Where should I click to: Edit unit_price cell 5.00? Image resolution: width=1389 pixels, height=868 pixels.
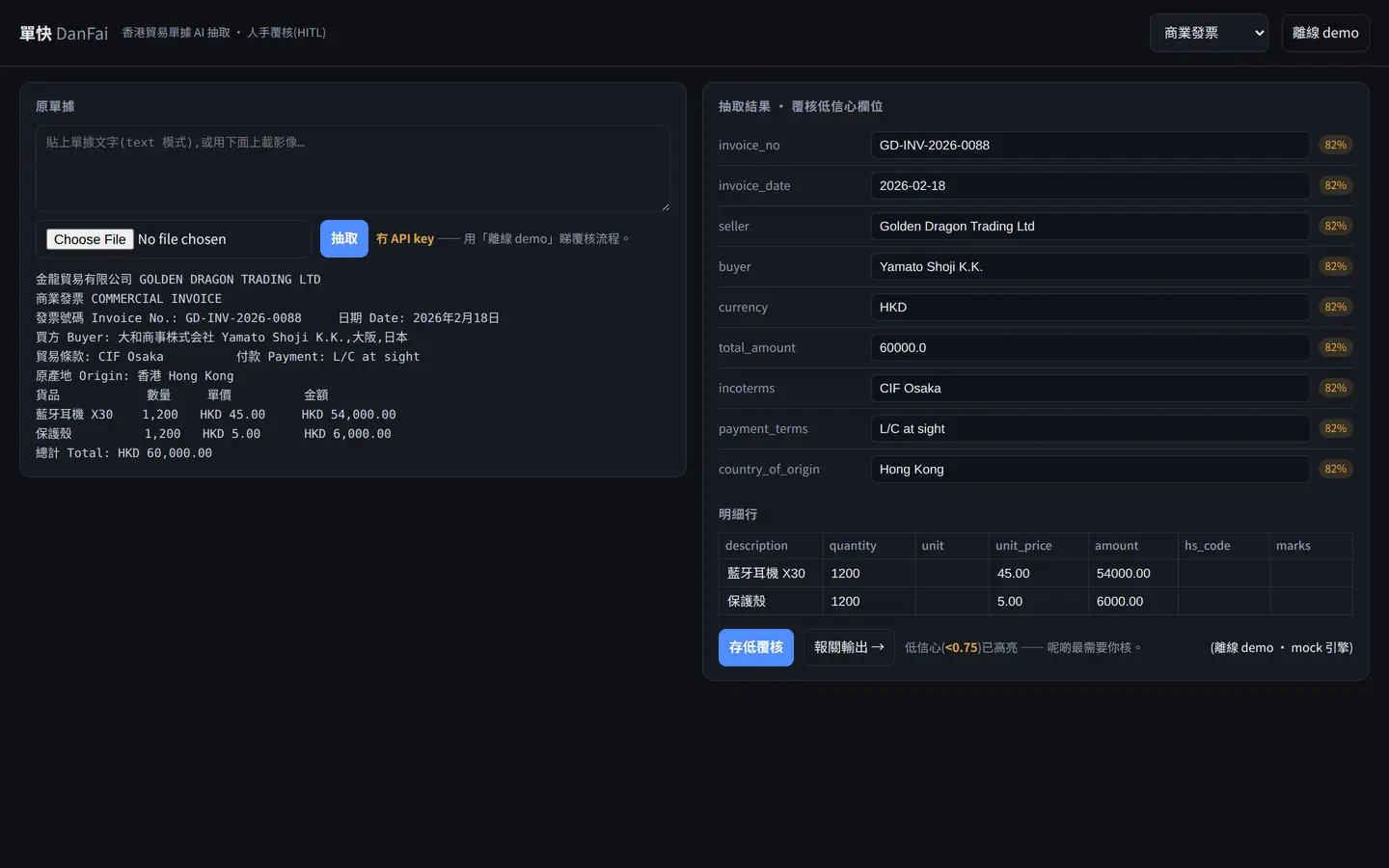click(x=1039, y=601)
